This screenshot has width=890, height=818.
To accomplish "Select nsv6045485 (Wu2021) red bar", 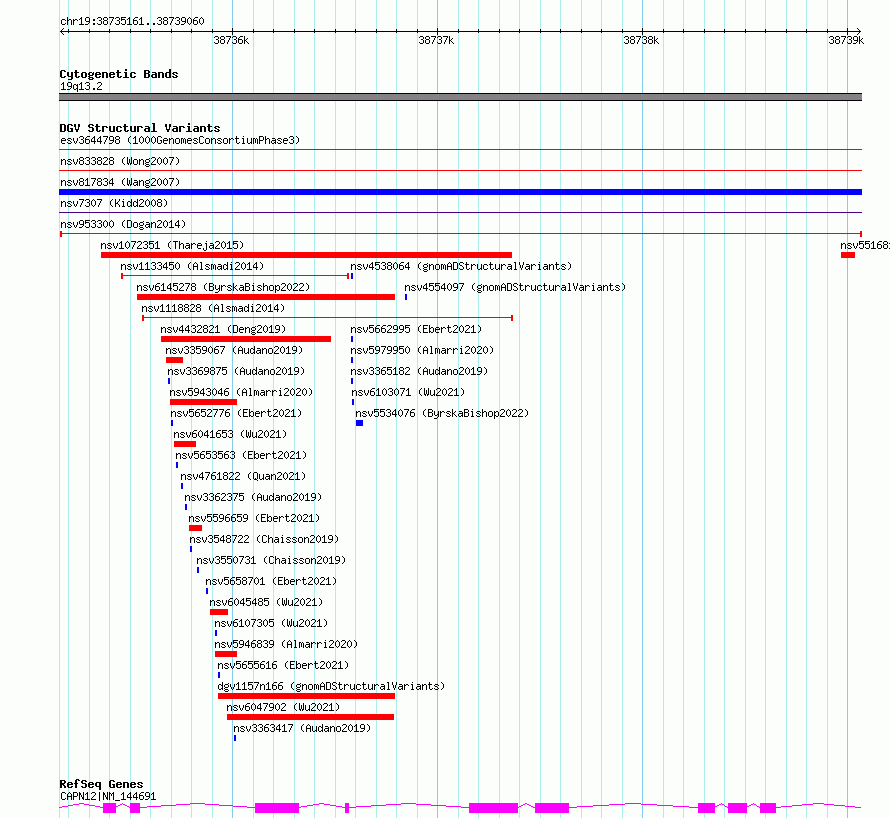I will (x=219, y=612).
